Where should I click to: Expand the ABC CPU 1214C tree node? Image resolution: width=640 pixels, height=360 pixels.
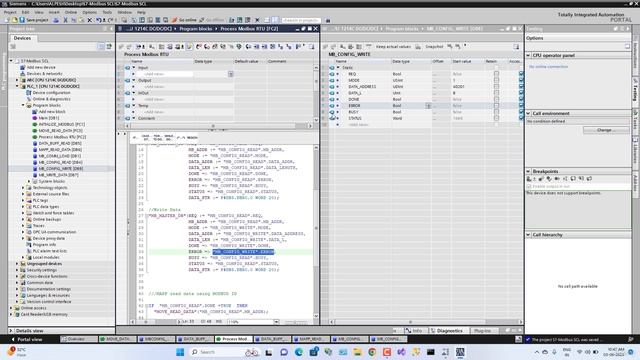(x=17, y=80)
